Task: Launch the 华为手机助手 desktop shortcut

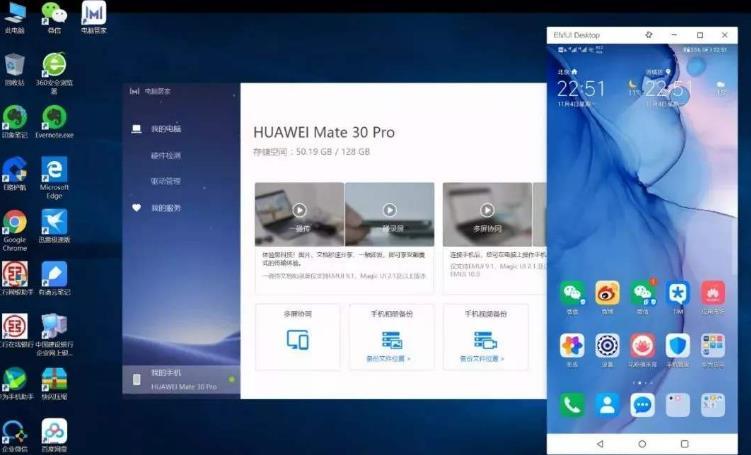Action: [15, 383]
